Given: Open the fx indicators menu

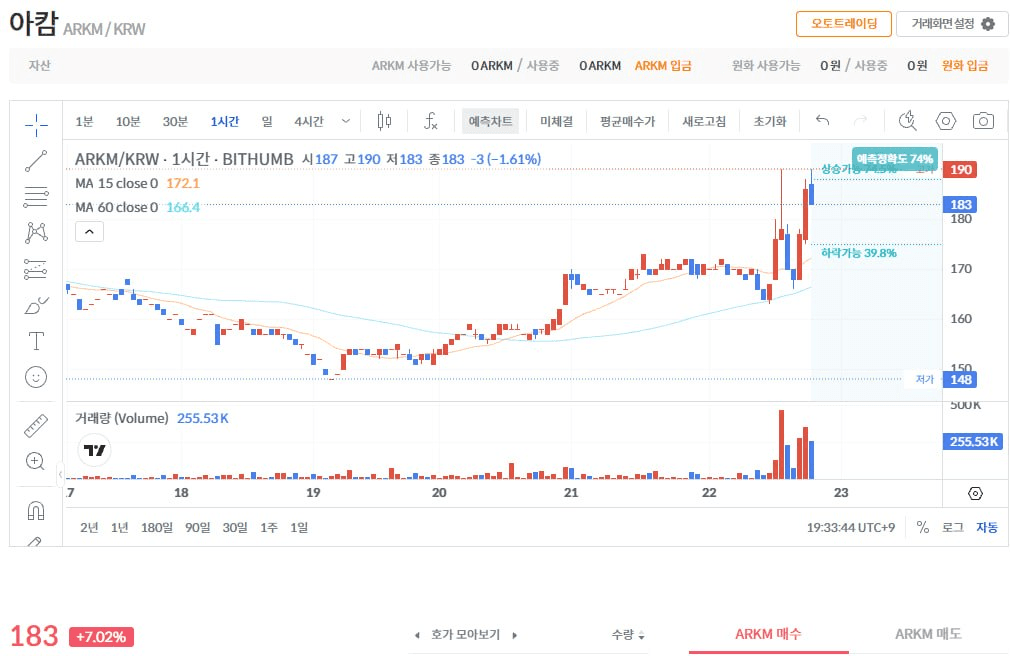Looking at the screenshot, I should coord(430,121).
